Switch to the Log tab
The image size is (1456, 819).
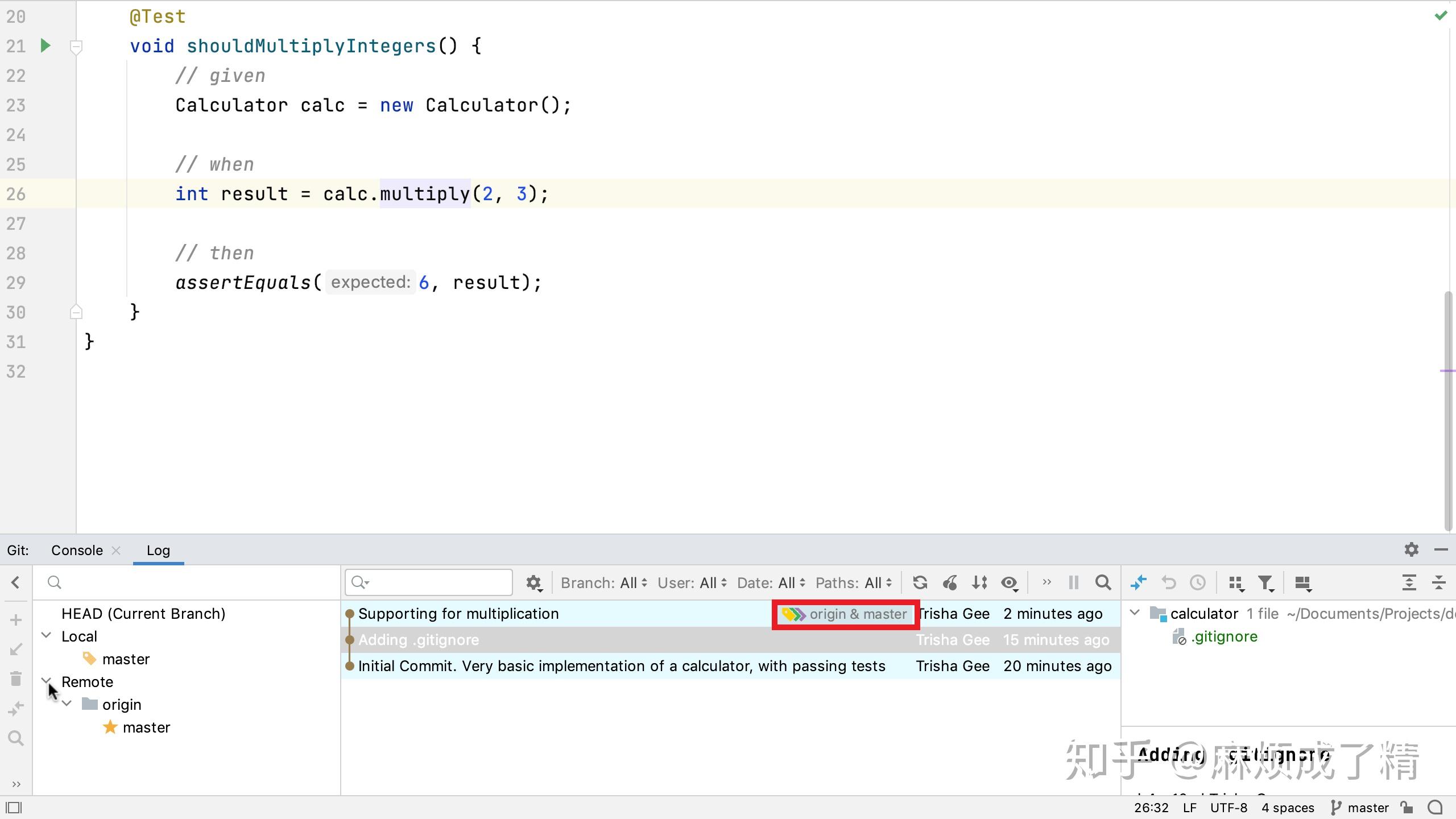pos(158,550)
